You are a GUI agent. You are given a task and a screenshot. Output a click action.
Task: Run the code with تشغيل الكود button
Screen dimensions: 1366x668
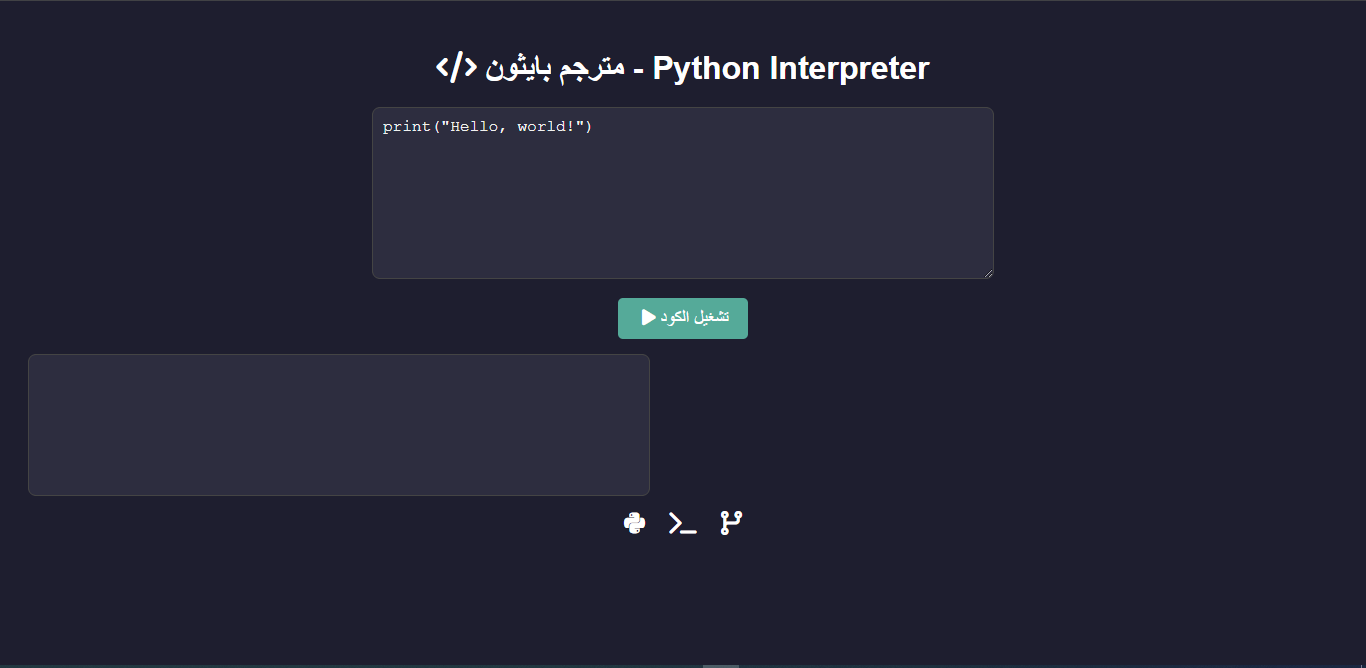pyautogui.click(x=683, y=318)
